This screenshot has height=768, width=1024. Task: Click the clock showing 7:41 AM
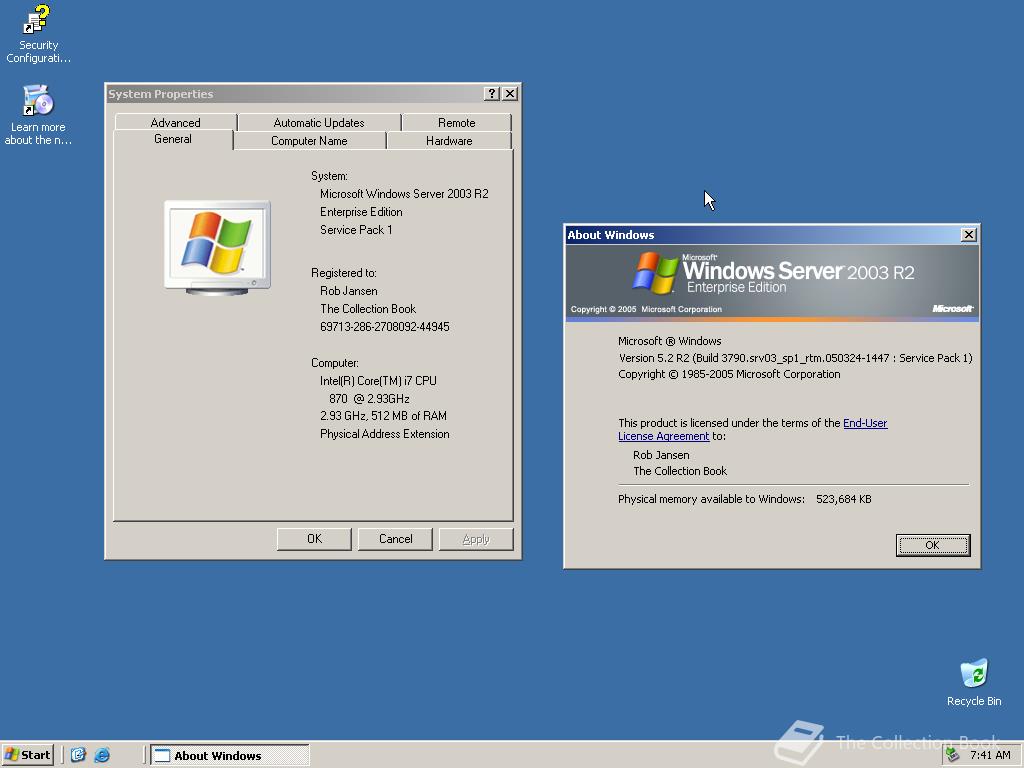[990, 755]
